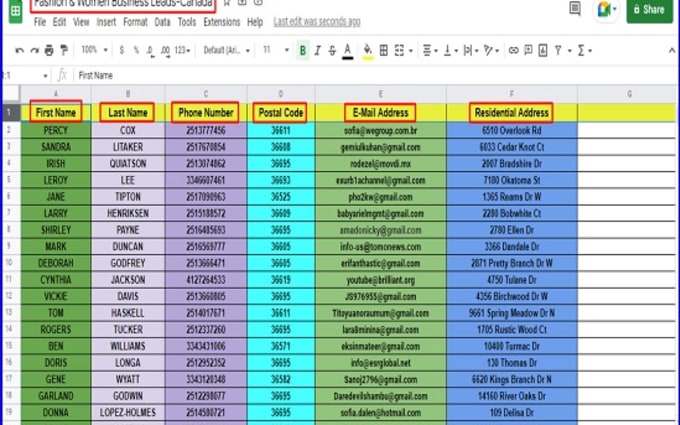The image size is (680, 425).
Task: Toggle Italic formatting
Action: 317,51
